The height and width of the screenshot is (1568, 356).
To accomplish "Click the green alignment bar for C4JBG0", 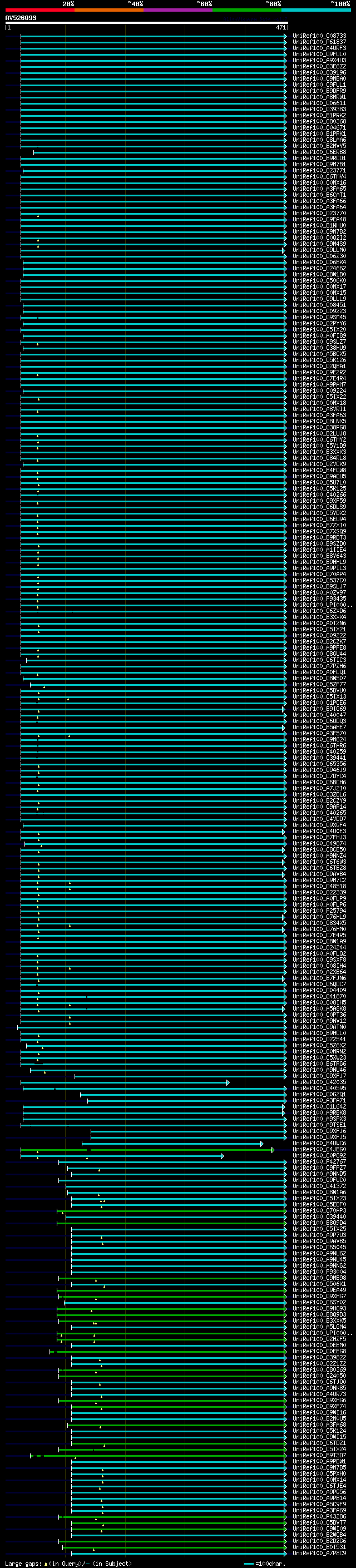I will pos(147,1150).
